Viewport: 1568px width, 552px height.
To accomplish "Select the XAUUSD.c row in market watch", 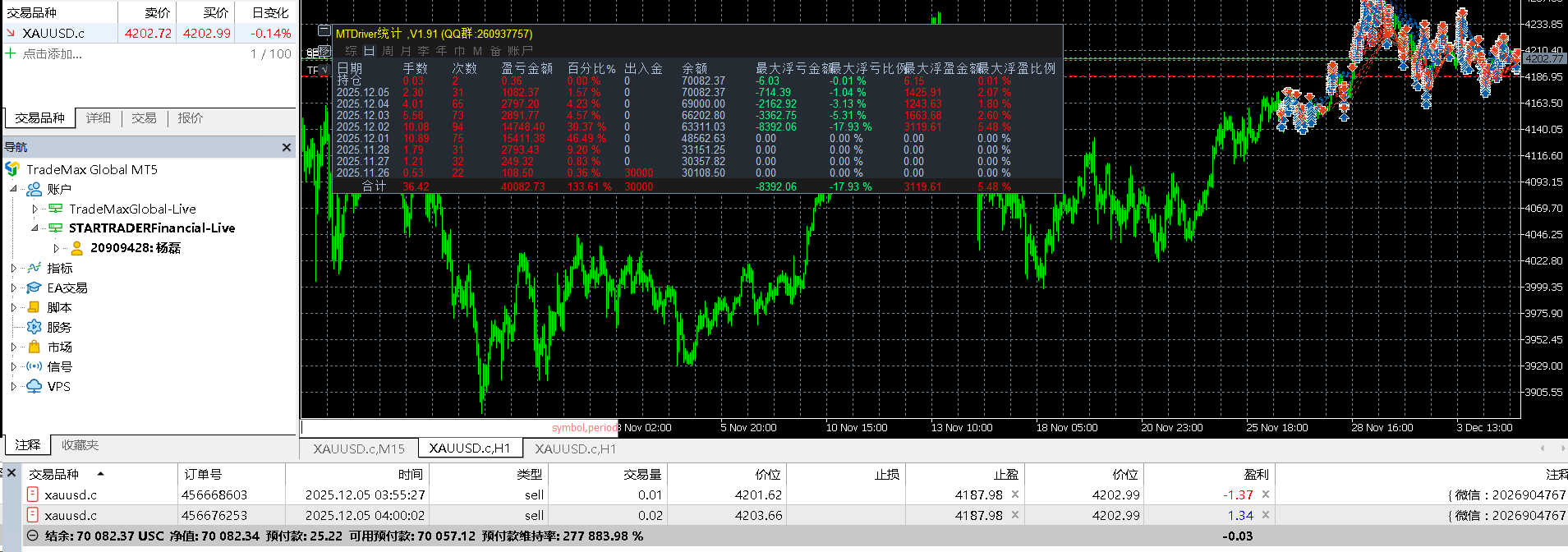I will (x=149, y=33).
